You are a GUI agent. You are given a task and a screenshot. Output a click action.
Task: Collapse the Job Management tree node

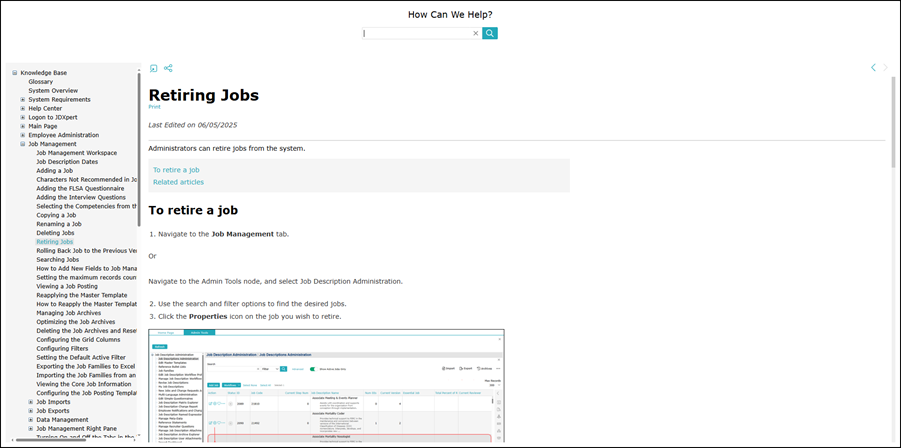coord(23,144)
